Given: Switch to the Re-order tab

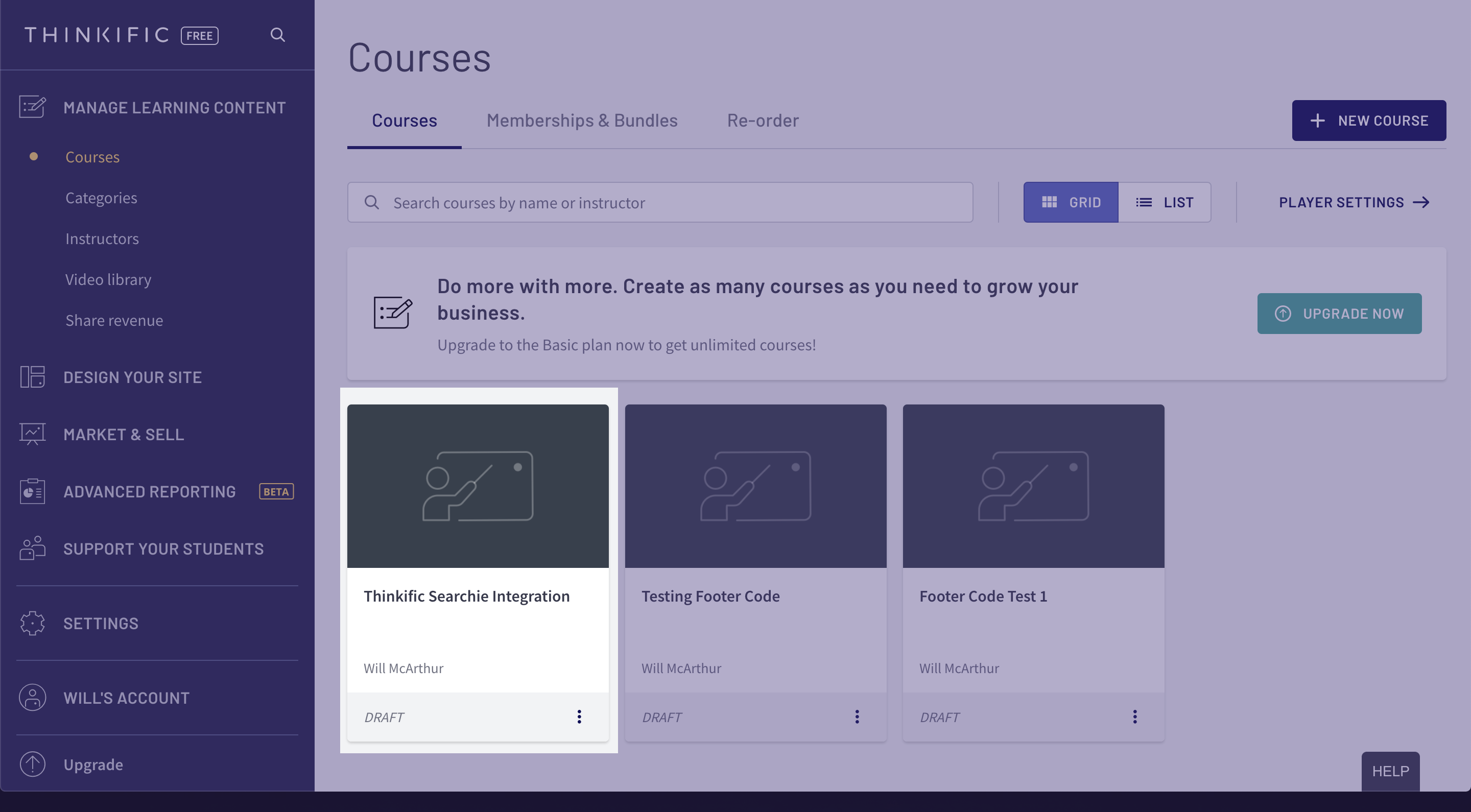Looking at the screenshot, I should click(x=763, y=121).
